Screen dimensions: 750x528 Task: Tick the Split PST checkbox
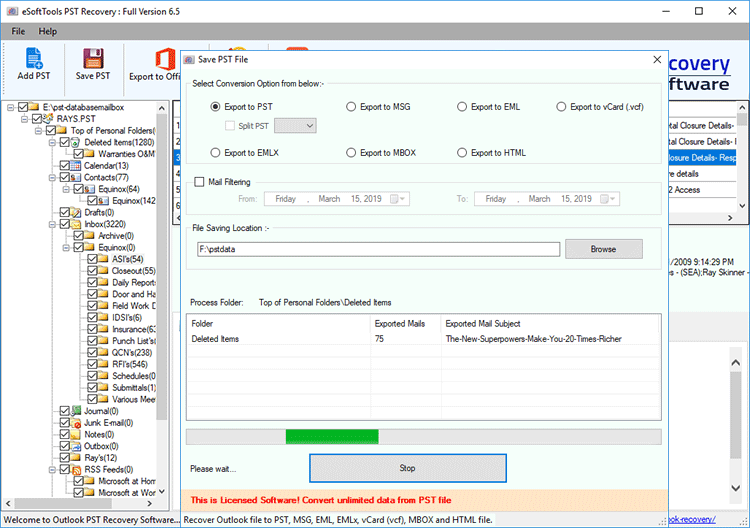tap(230, 126)
